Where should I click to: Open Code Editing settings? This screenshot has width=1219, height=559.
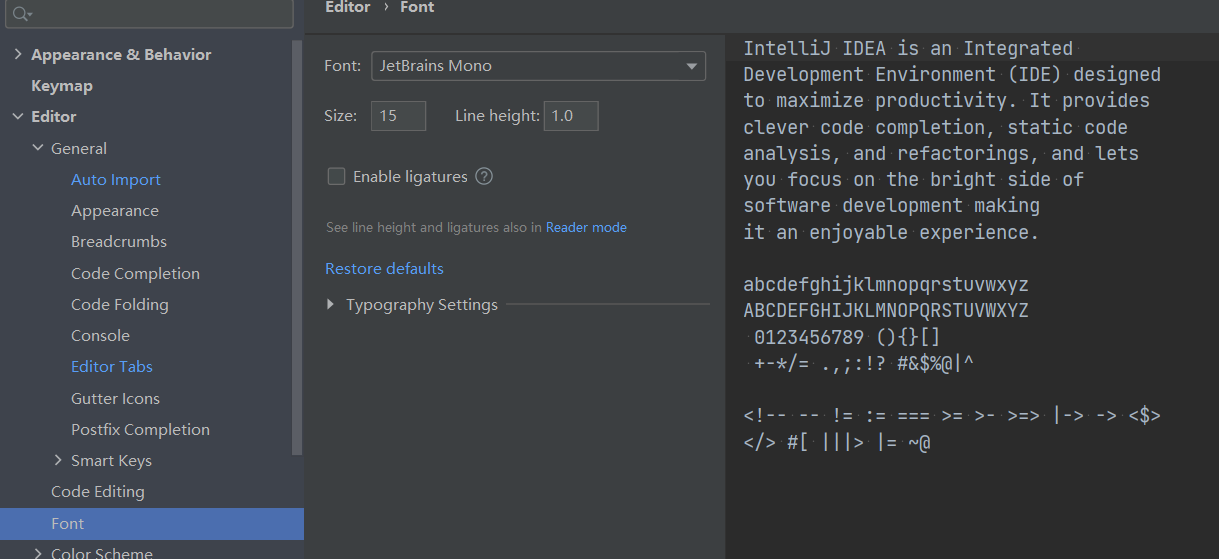pyautogui.click(x=98, y=492)
